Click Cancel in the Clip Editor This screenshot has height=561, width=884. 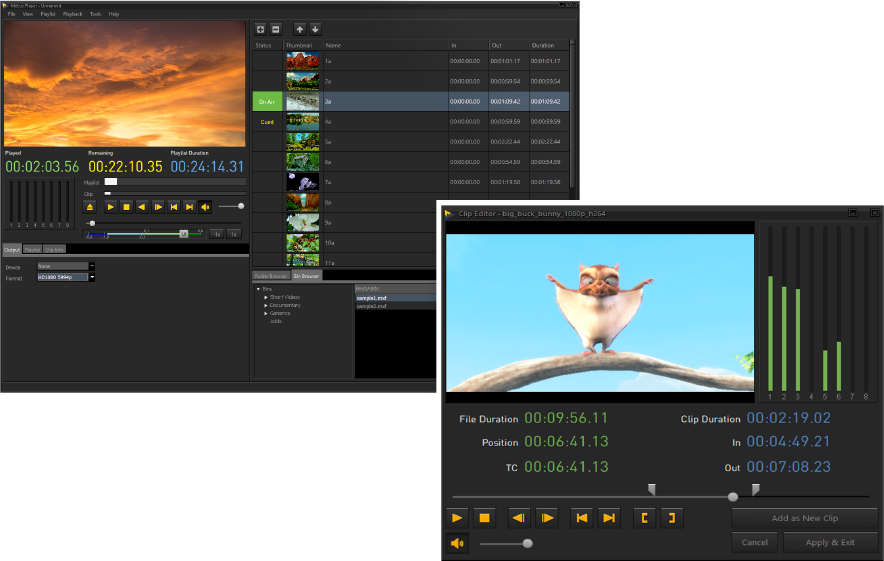(x=754, y=542)
